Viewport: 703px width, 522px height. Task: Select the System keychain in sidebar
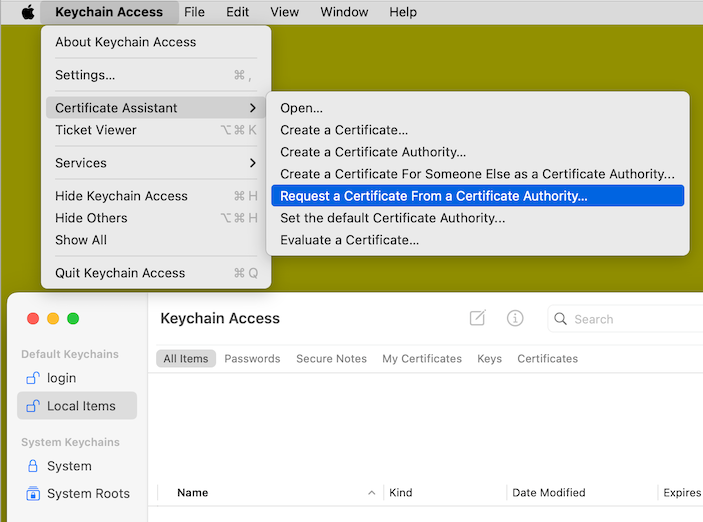pyautogui.click(x=68, y=466)
